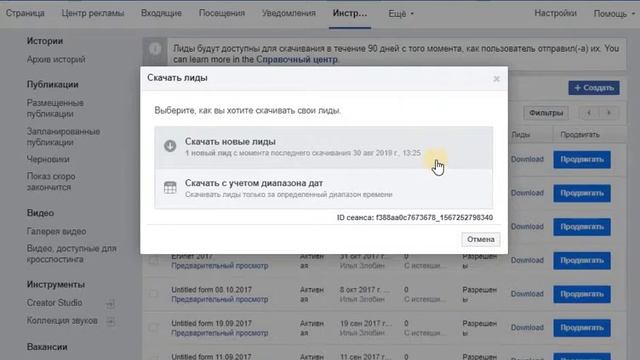
Task: Open Галерея видео in sidebar
Action: point(56,231)
